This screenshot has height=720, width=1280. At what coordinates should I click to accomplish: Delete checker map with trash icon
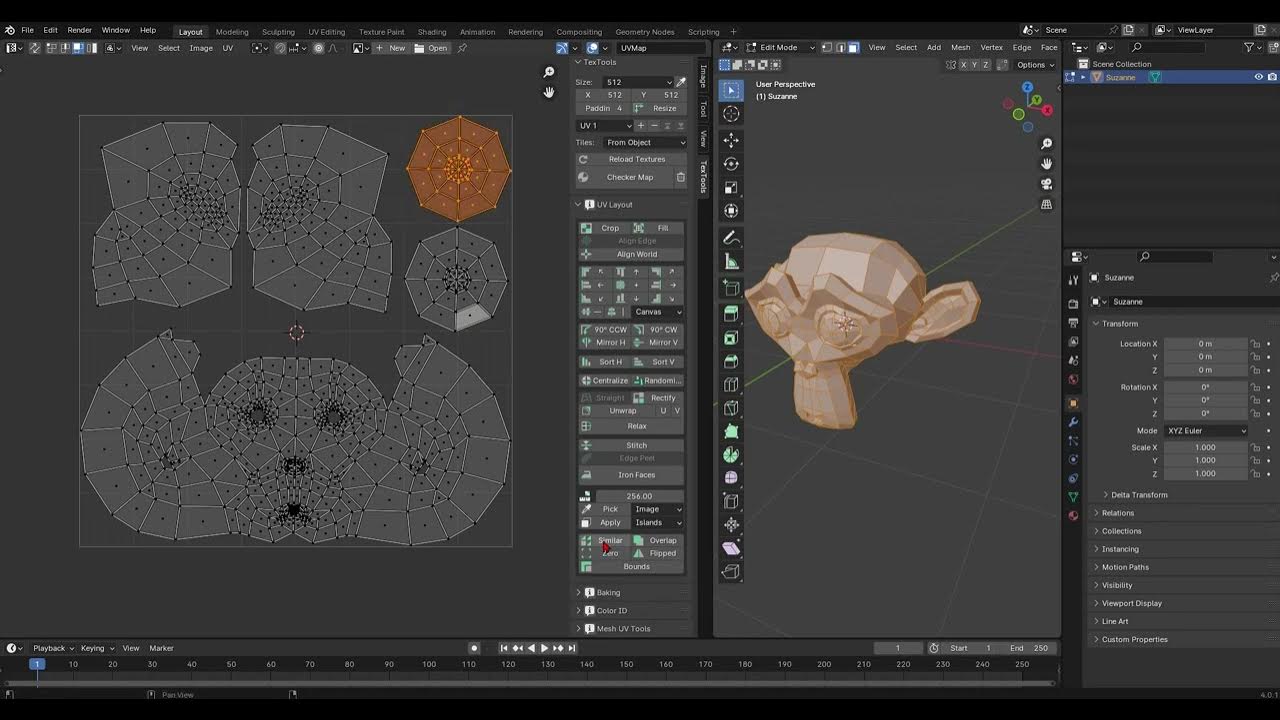coord(681,177)
